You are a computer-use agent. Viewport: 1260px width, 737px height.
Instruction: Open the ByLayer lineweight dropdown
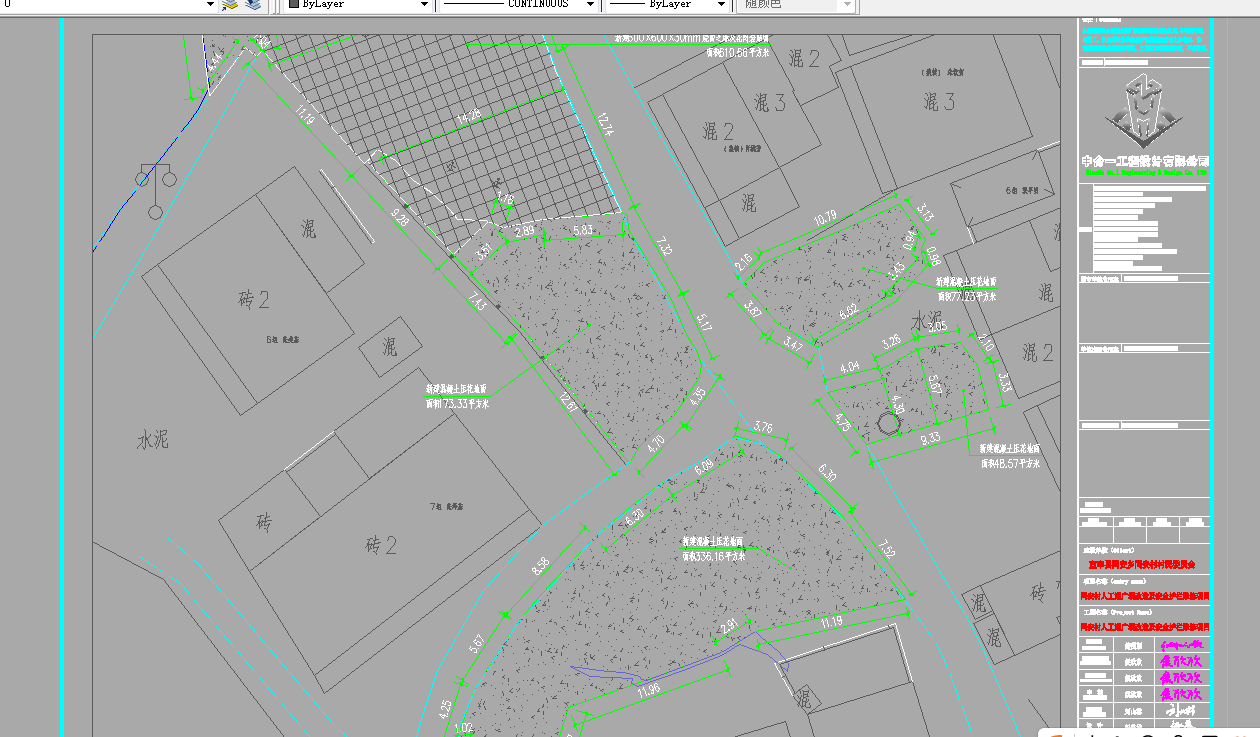point(667,5)
